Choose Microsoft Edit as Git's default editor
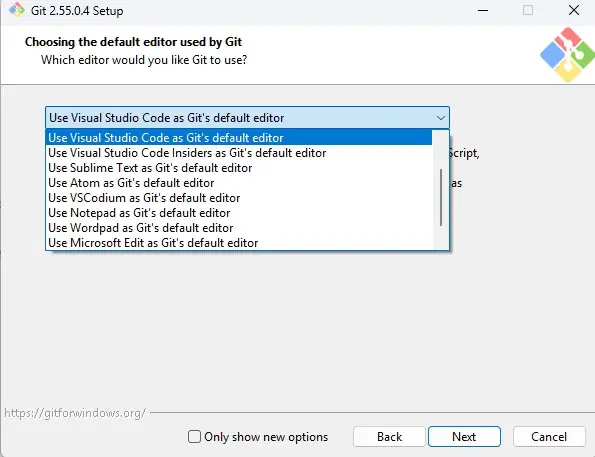 click(239, 243)
